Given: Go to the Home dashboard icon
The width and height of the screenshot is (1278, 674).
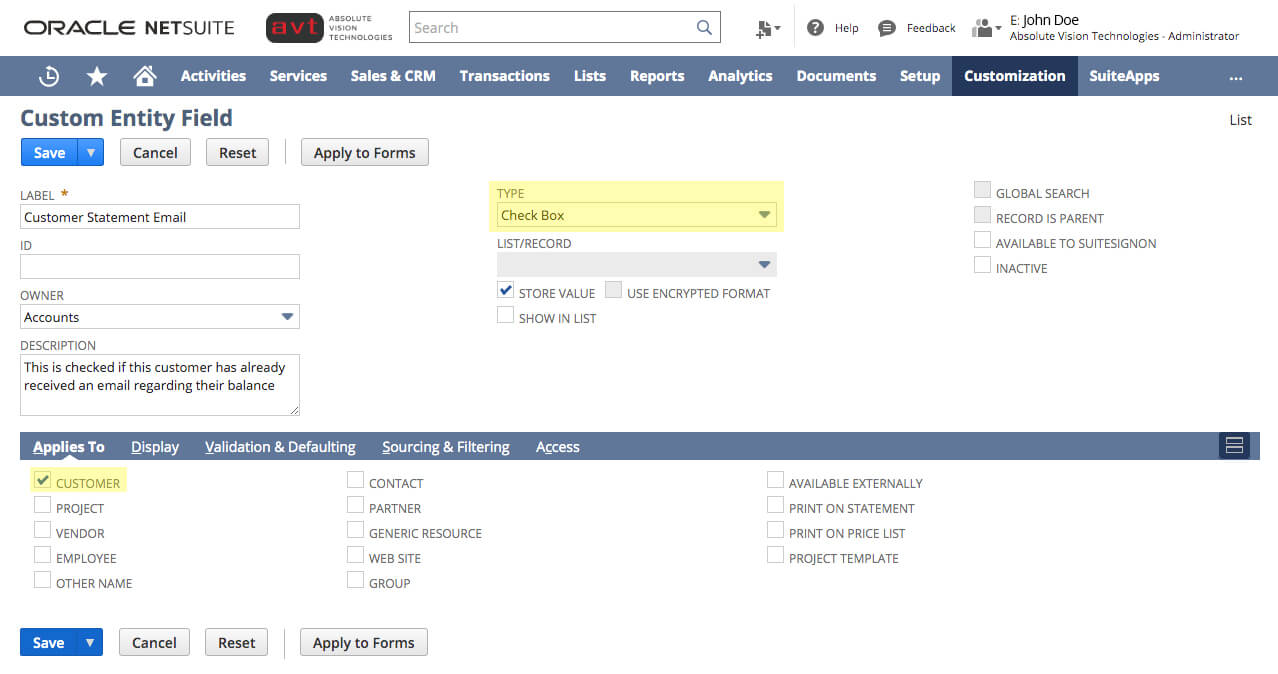Looking at the screenshot, I should (143, 75).
